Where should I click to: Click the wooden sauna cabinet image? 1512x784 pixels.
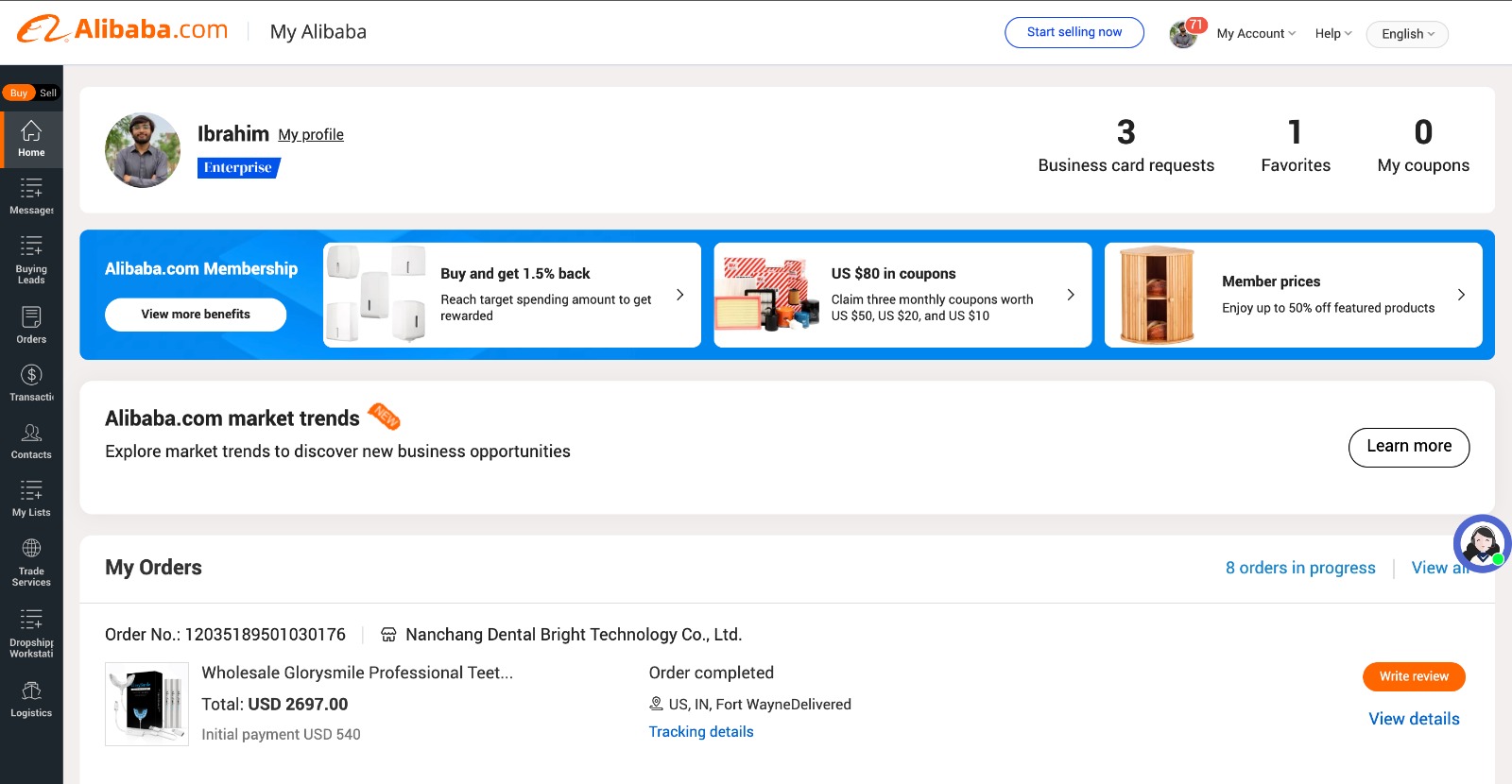[1157, 295]
